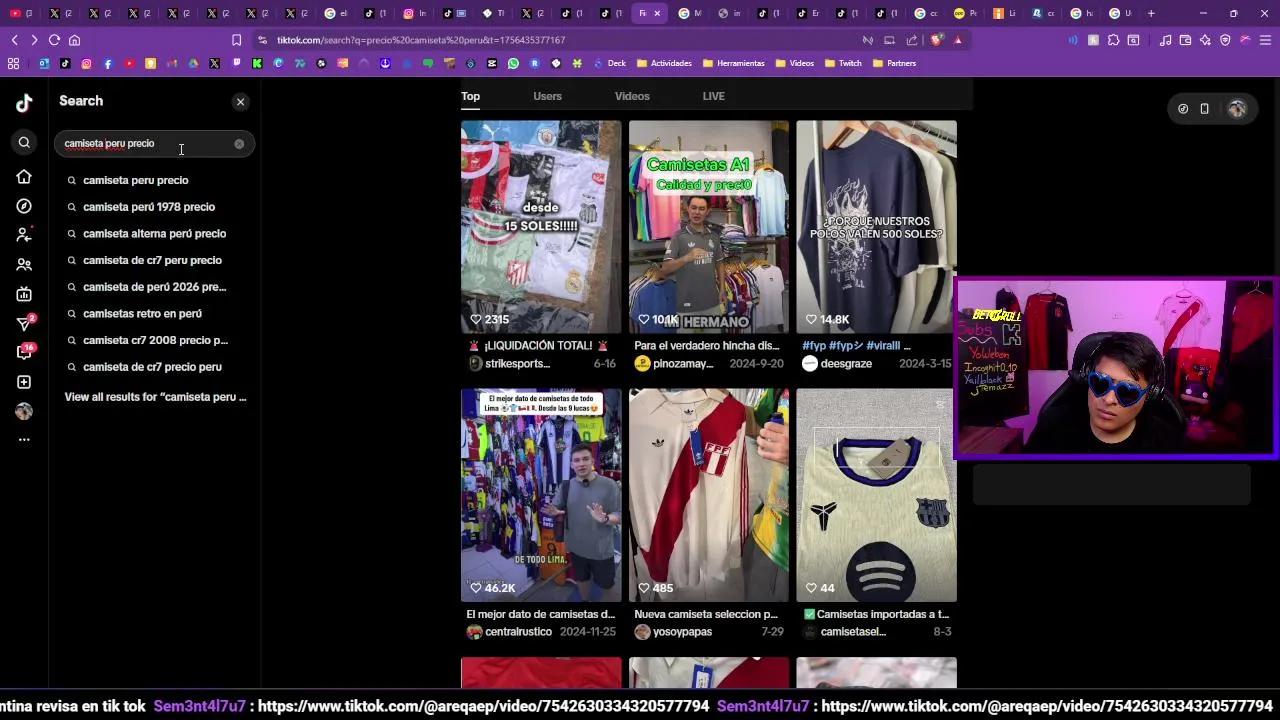Open the Barcelona Spotify jersey video thumbnail
Image resolution: width=1280 pixels, height=720 pixels.
pyautogui.click(x=876, y=495)
